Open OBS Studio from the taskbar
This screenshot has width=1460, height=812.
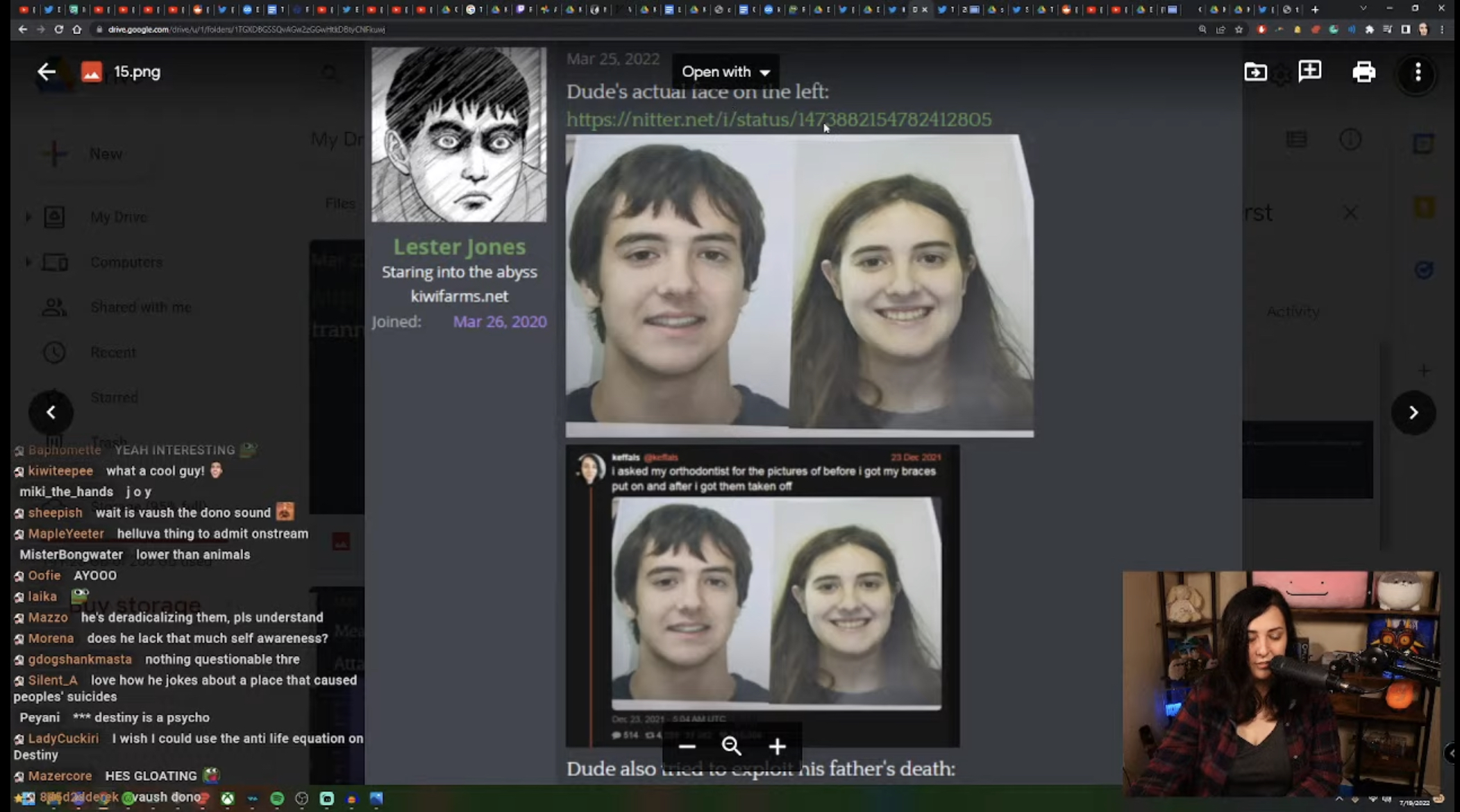coord(301,799)
